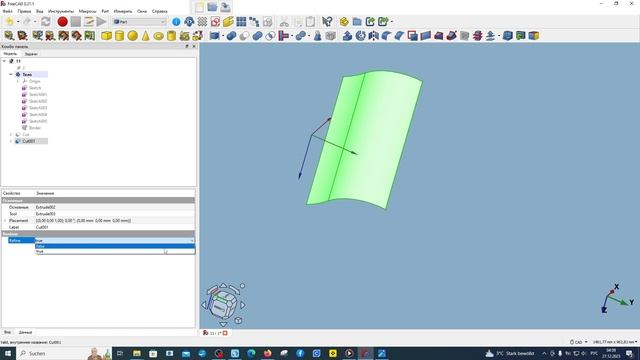The width and height of the screenshot is (640, 360).
Task: Switch to the Модель tab
Action: pyautogui.click(x=10, y=54)
